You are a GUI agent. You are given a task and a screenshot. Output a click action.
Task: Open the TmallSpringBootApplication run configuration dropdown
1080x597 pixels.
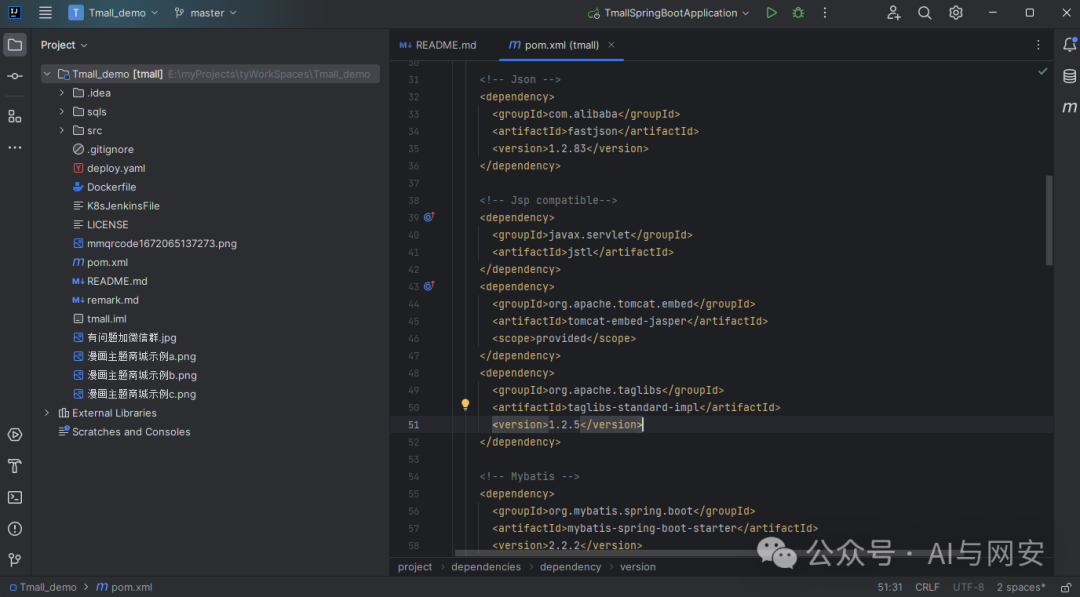click(668, 12)
